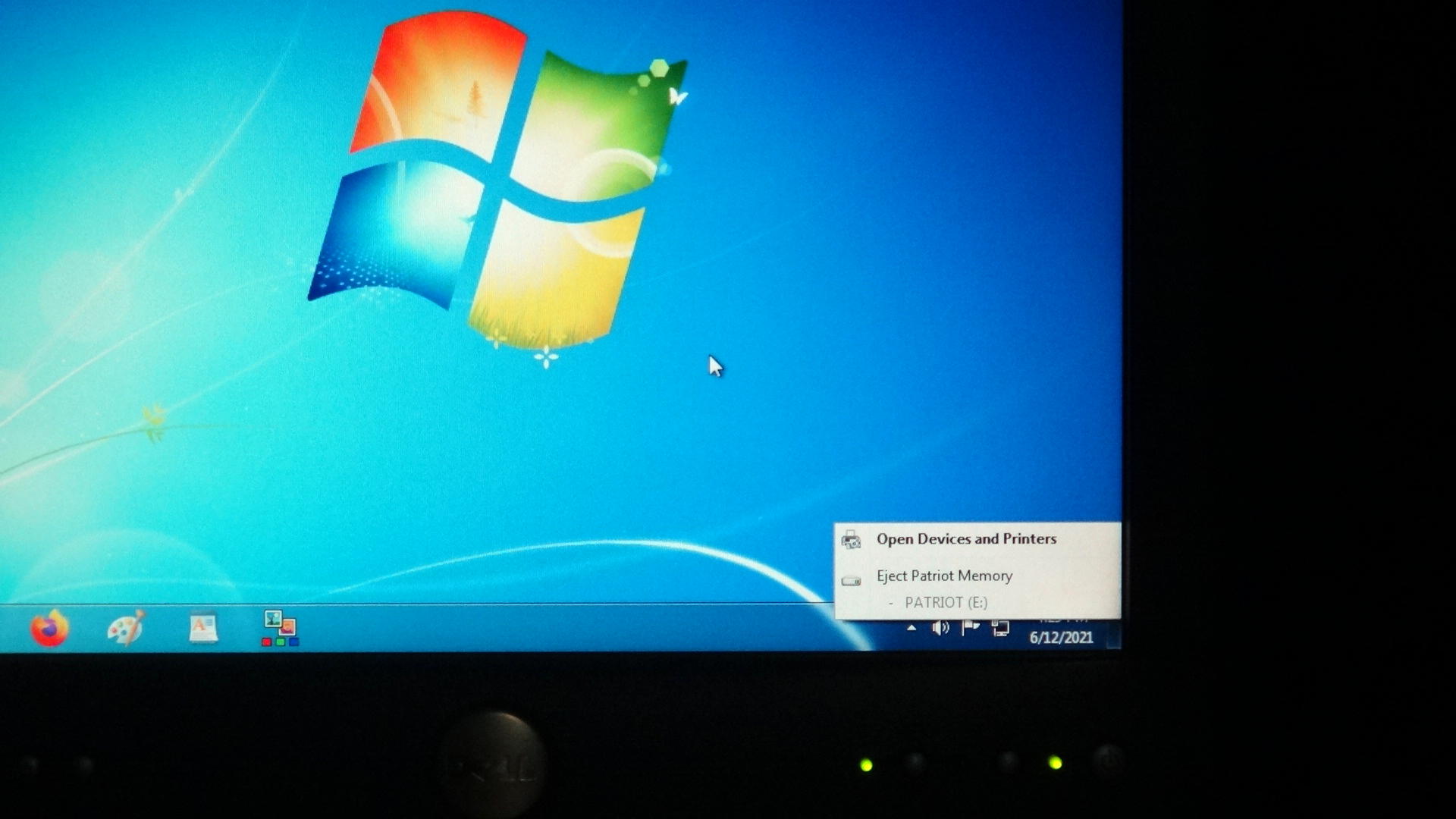1456x819 pixels.
Task: Show hidden tray icons arrow
Action: 912,628
